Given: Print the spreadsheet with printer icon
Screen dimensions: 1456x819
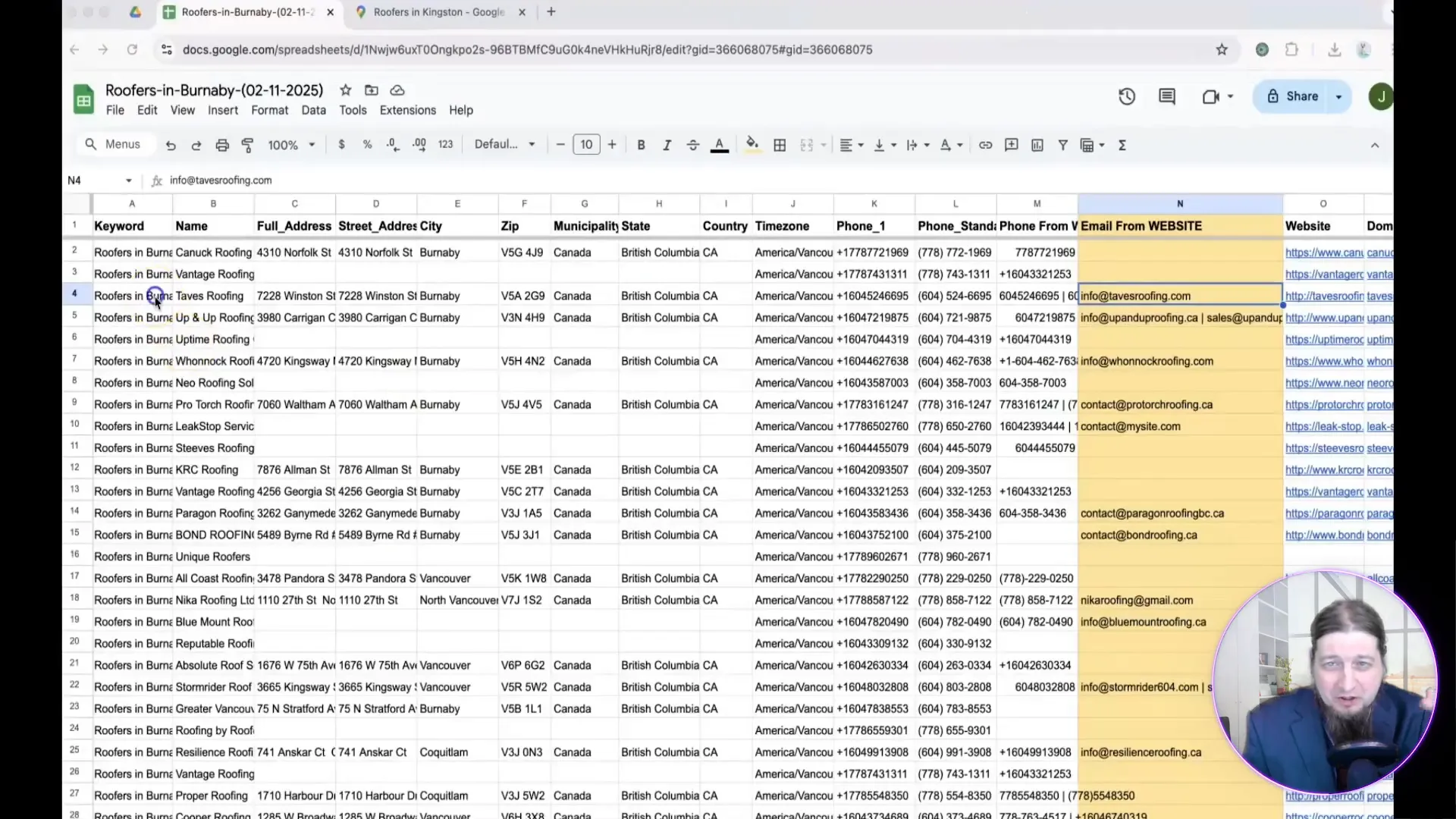Looking at the screenshot, I should [x=222, y=145].
